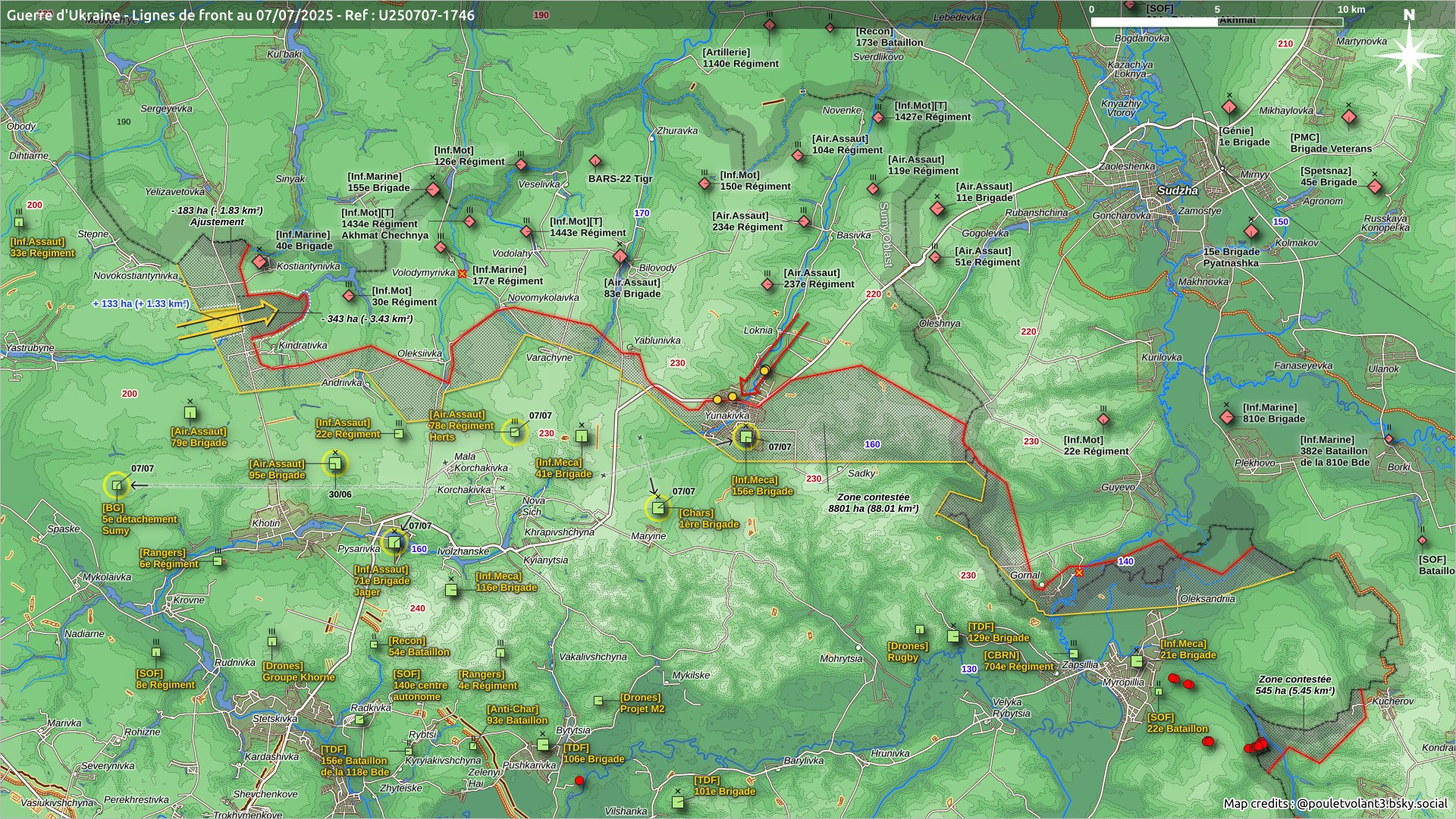Click the 155e Brigade marine infantry diamond marker
Screen dimensions: 1456x819
(x=433, y=190)
